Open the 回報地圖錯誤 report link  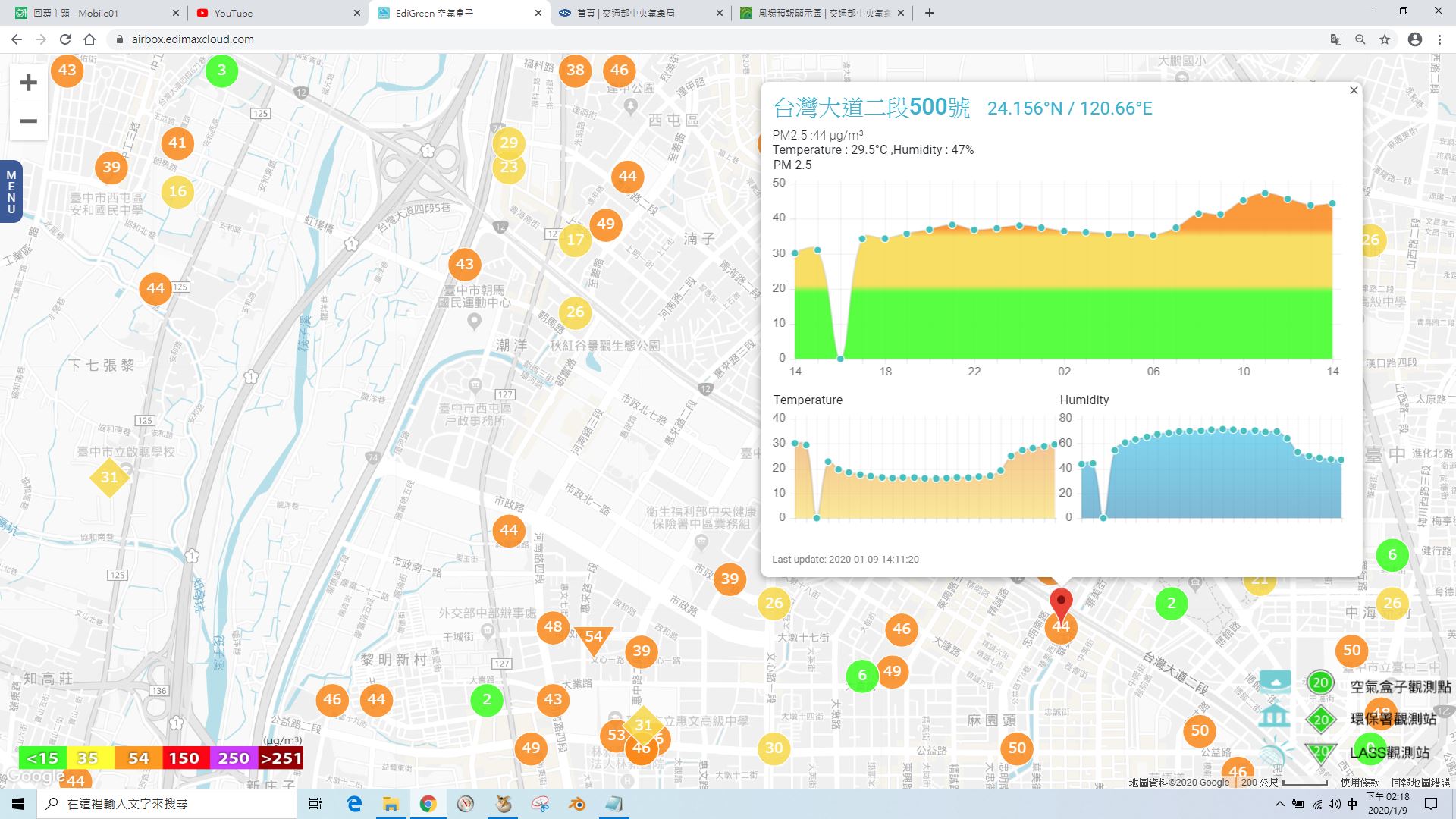(x=1420, y=783)
